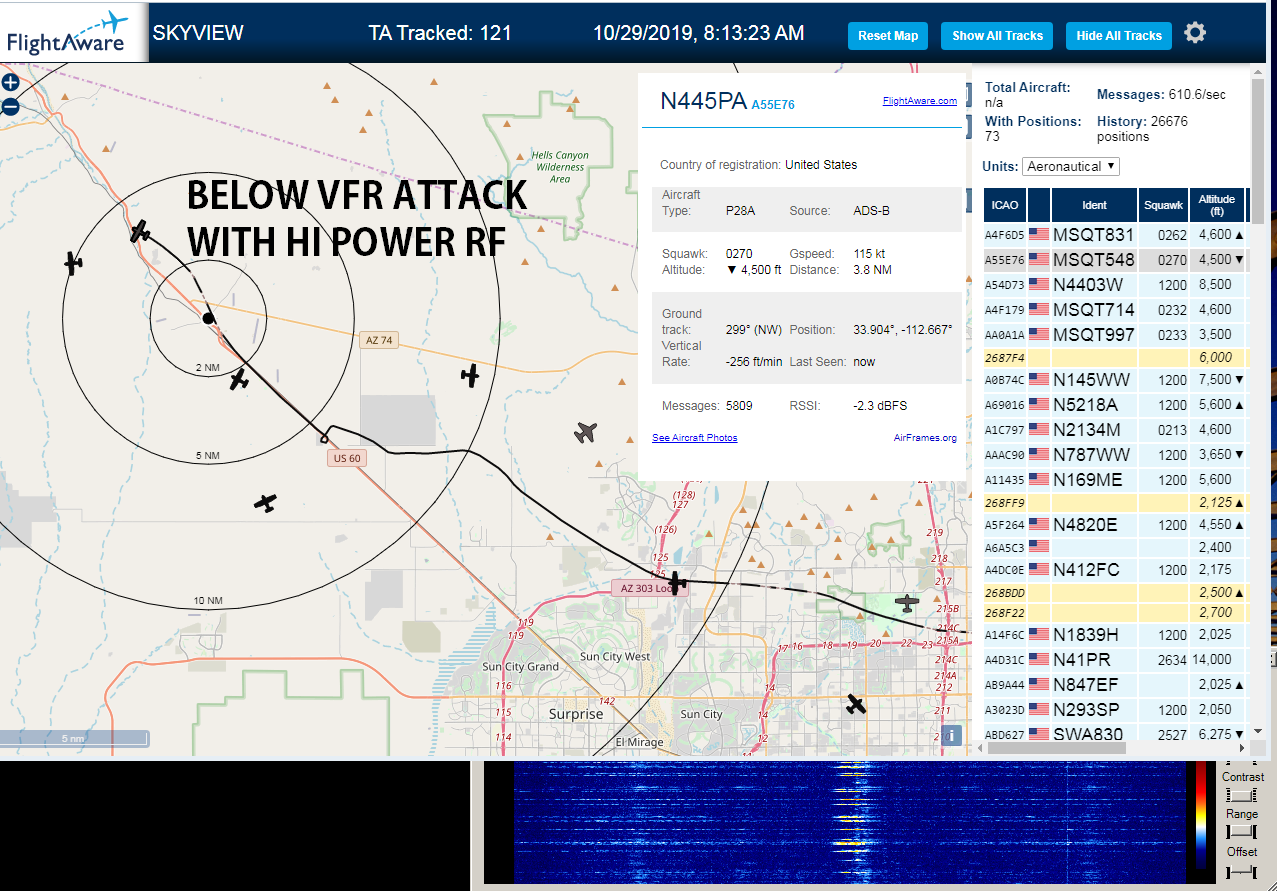The height and width of the screenshot is (891, 1277).
Task: Click the US flag in the N4403W row
Action: 1039,284
